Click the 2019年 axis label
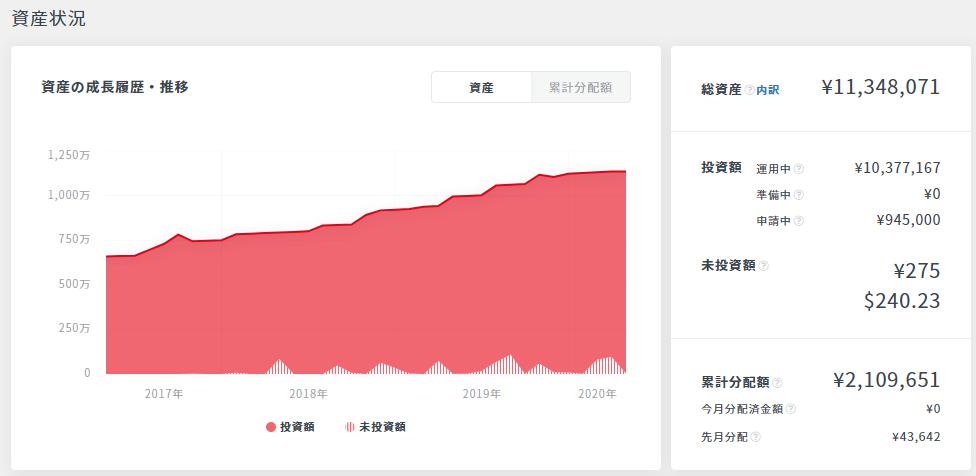Screen dimensions: 976x476 coord(482,394)
